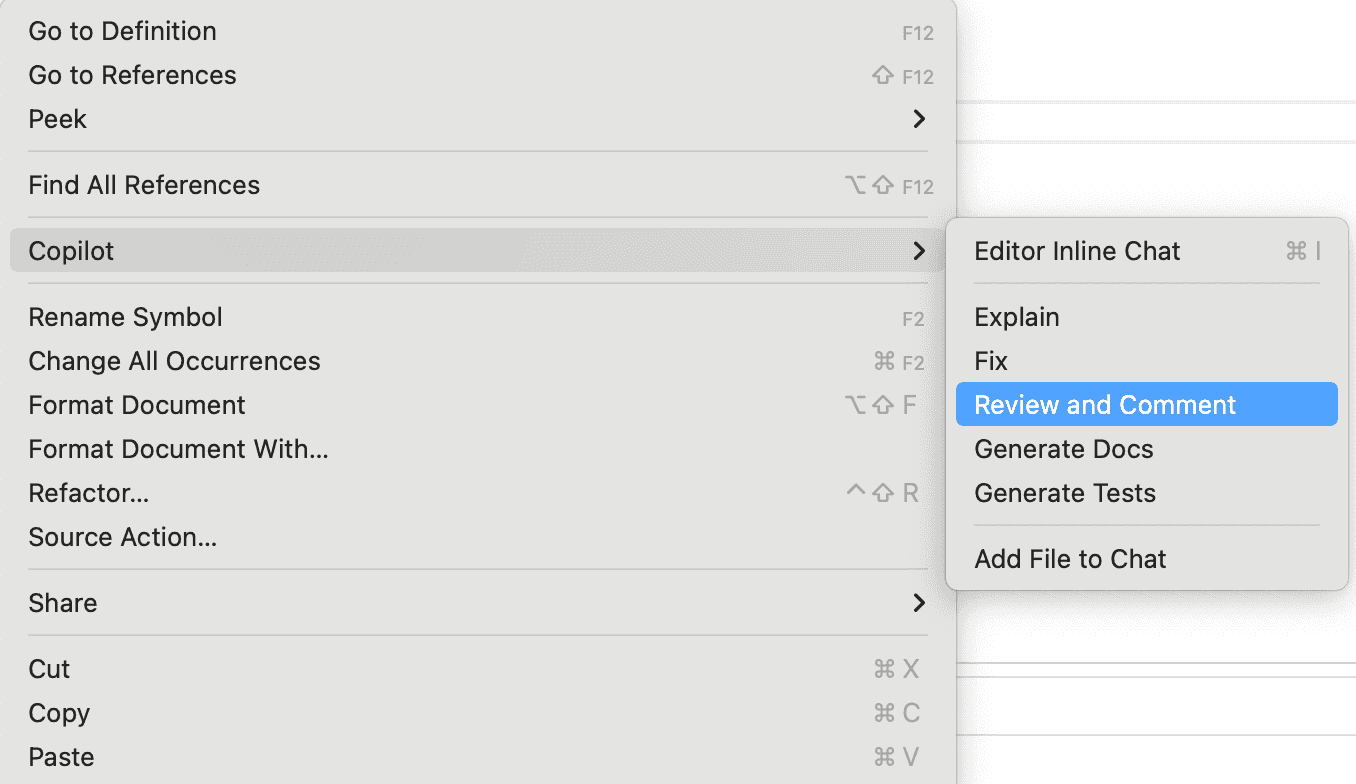
Task: Open the Refactor… menu item
Action: tap(89, 493)
